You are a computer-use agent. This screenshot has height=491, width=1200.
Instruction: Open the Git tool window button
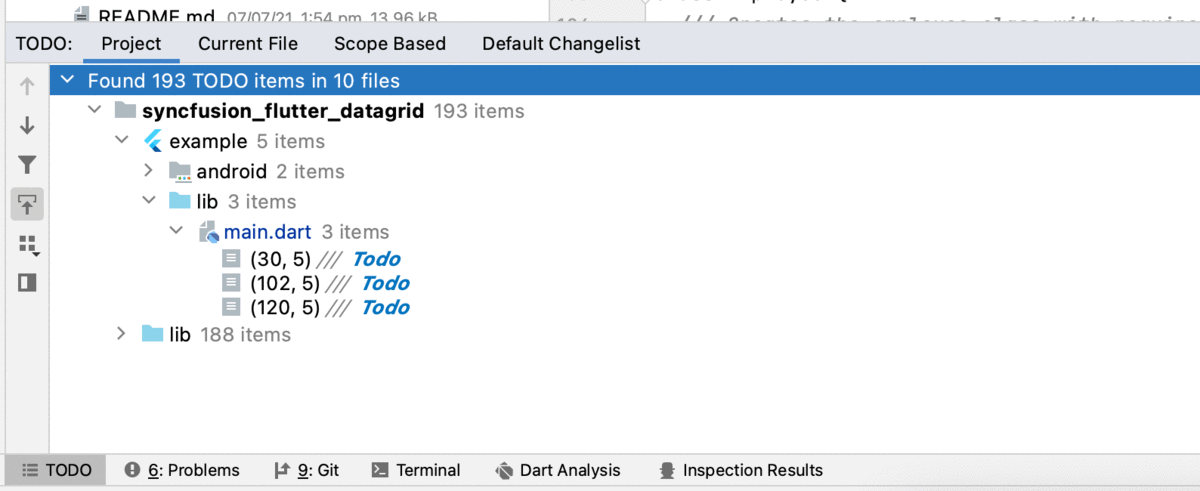point(307,470)
